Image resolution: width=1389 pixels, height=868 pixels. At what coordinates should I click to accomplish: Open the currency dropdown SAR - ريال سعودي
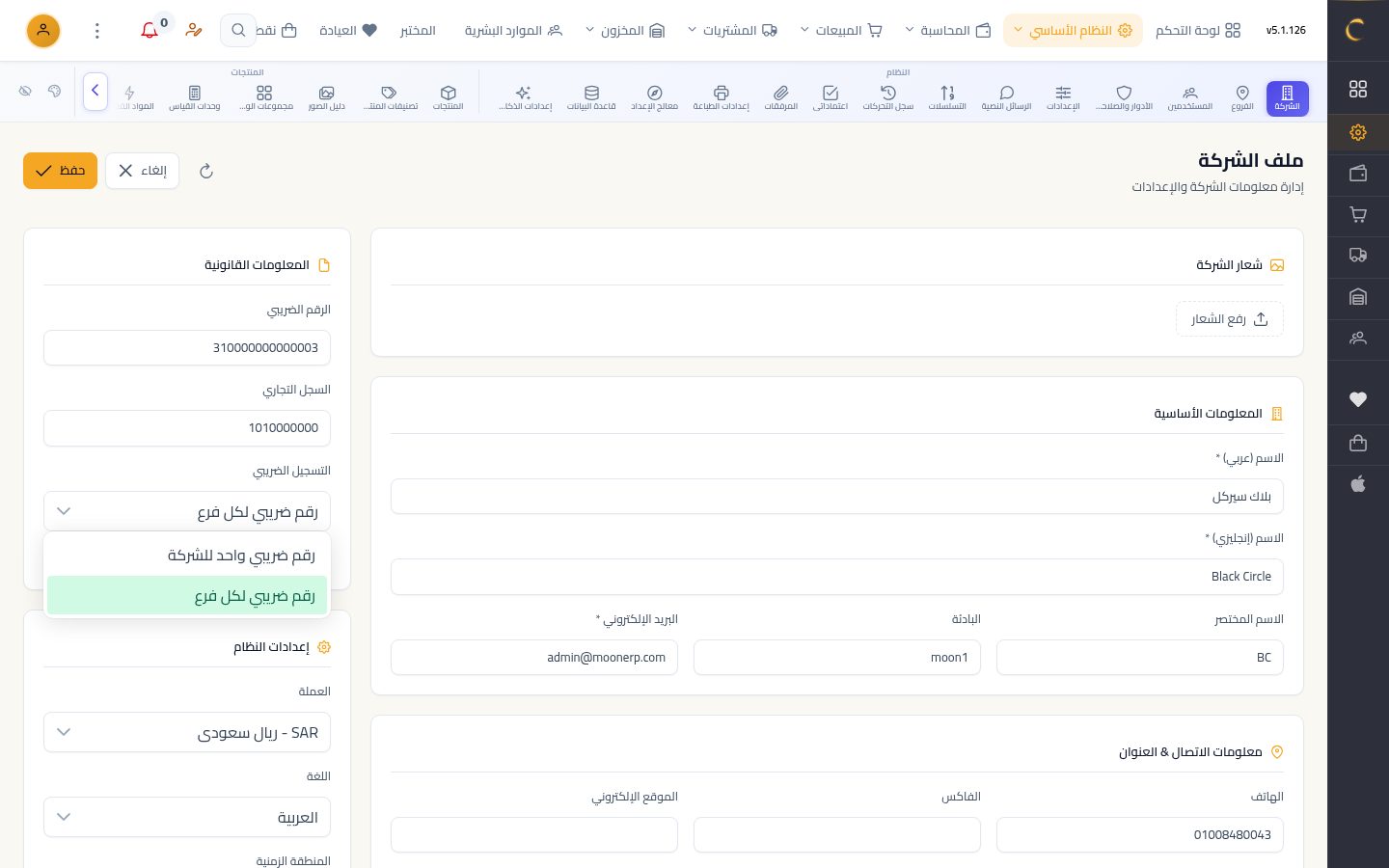[187, 733]
